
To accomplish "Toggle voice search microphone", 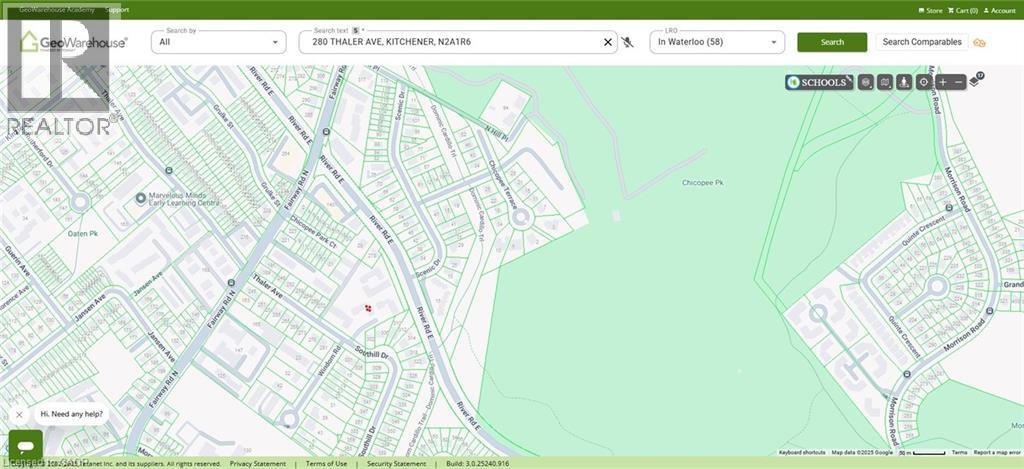I will tap(627, 42).
